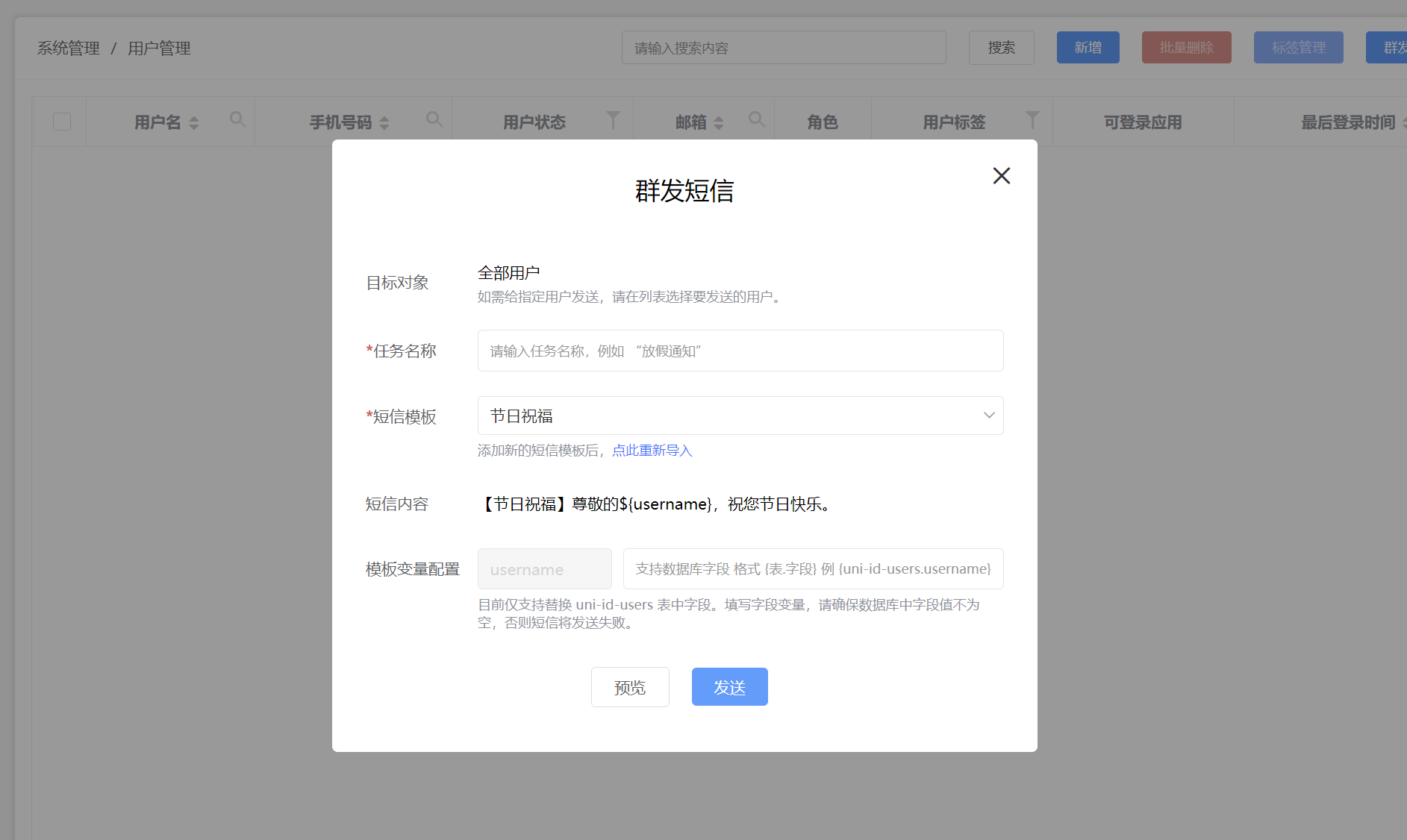Click the 全部用户 target text
Image resolution: width=1407 pixels, height=840 pixels.
tap(509, 273)
